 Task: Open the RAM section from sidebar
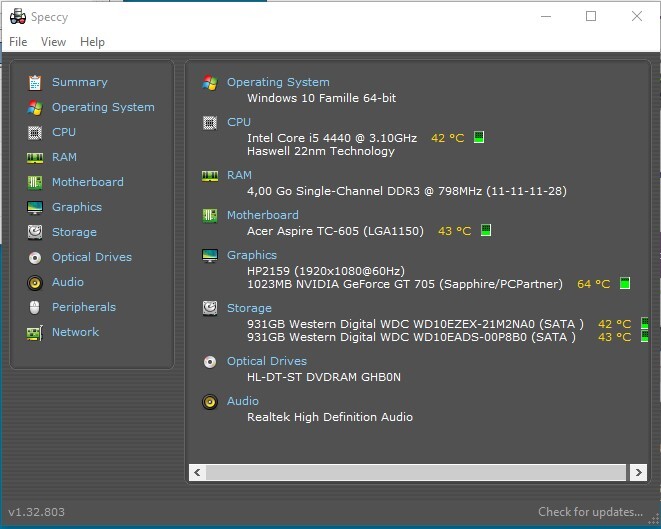point(64,157)
